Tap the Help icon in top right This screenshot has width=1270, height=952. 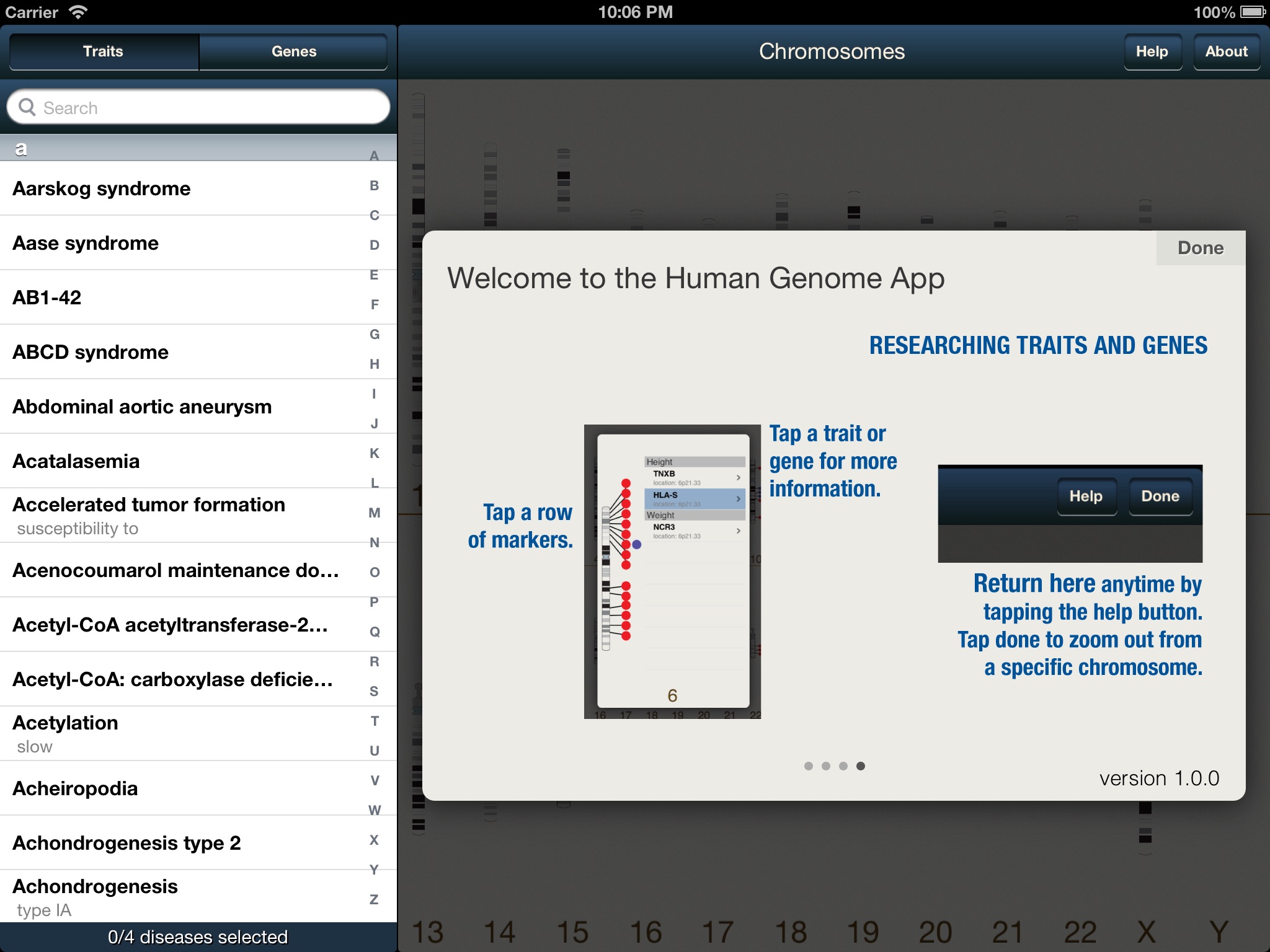1153,52
